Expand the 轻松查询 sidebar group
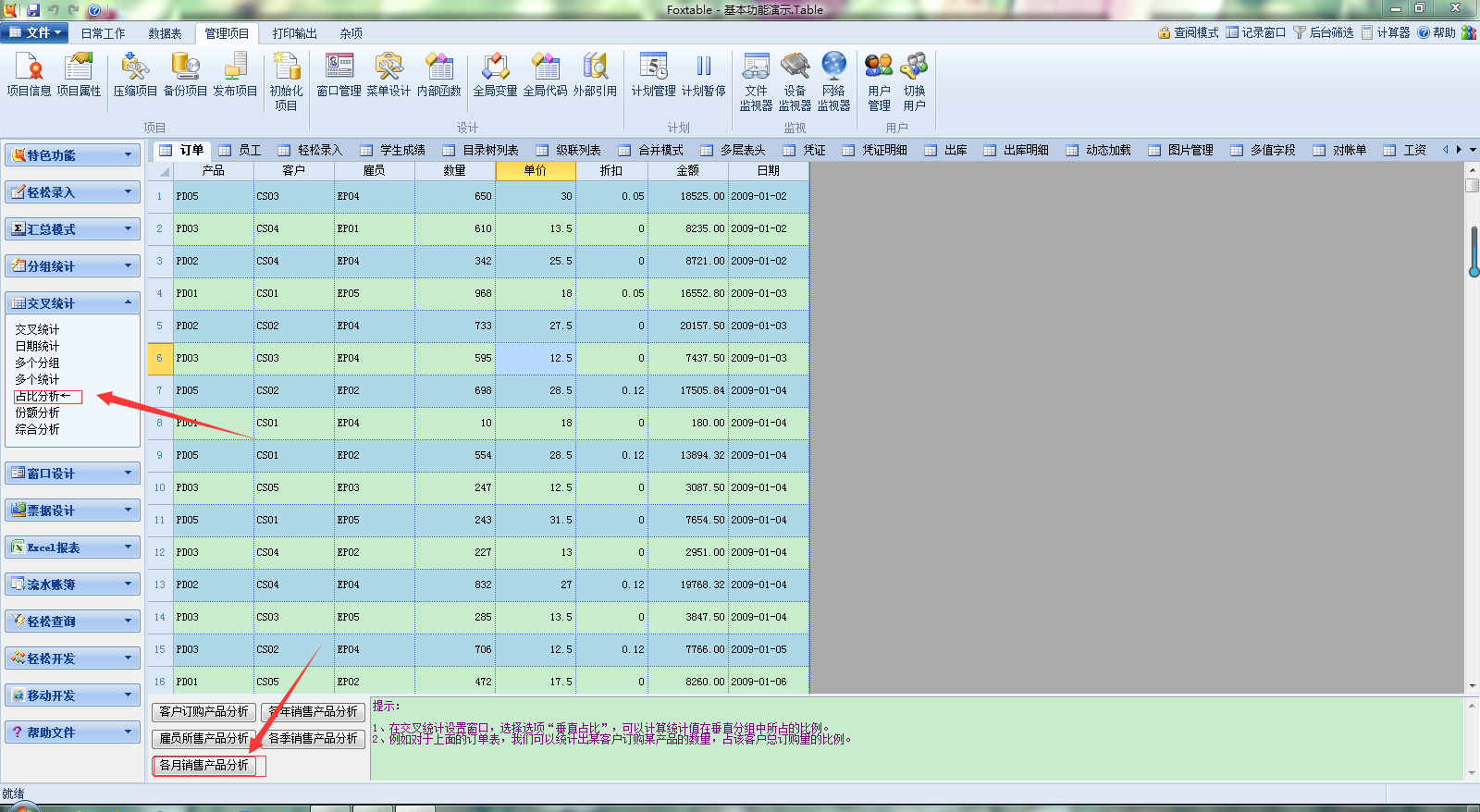 72,621
